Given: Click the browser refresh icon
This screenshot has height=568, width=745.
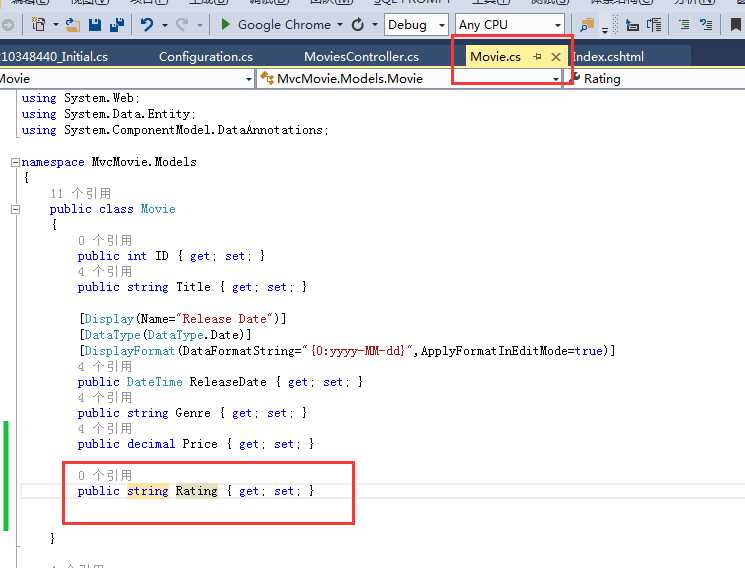Looking at the screenshot, I should (358, 24).
